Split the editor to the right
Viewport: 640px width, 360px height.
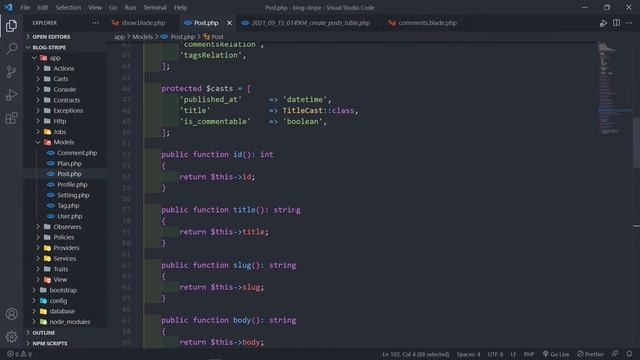tap(616, 23)
